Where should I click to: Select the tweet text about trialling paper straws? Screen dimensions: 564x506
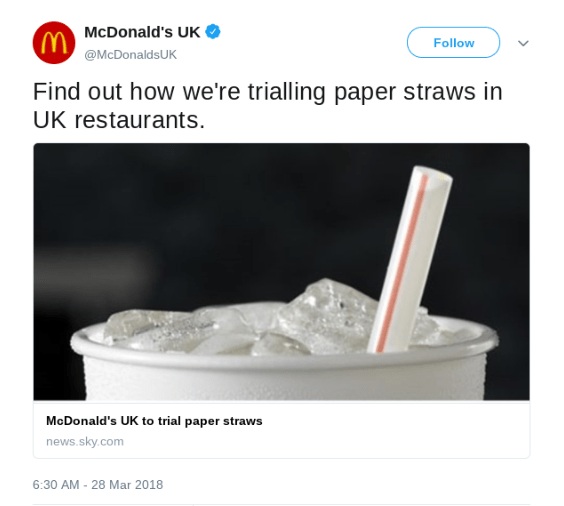[268, 105]
